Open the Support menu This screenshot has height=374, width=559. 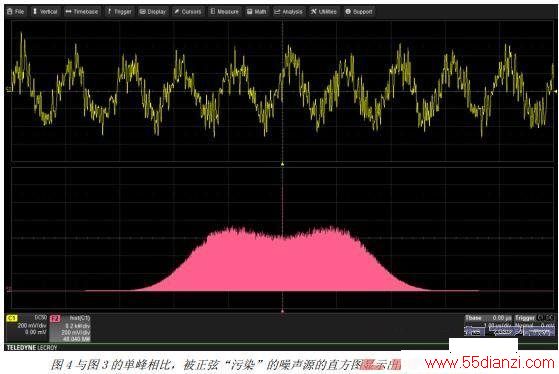click(359, 12)
